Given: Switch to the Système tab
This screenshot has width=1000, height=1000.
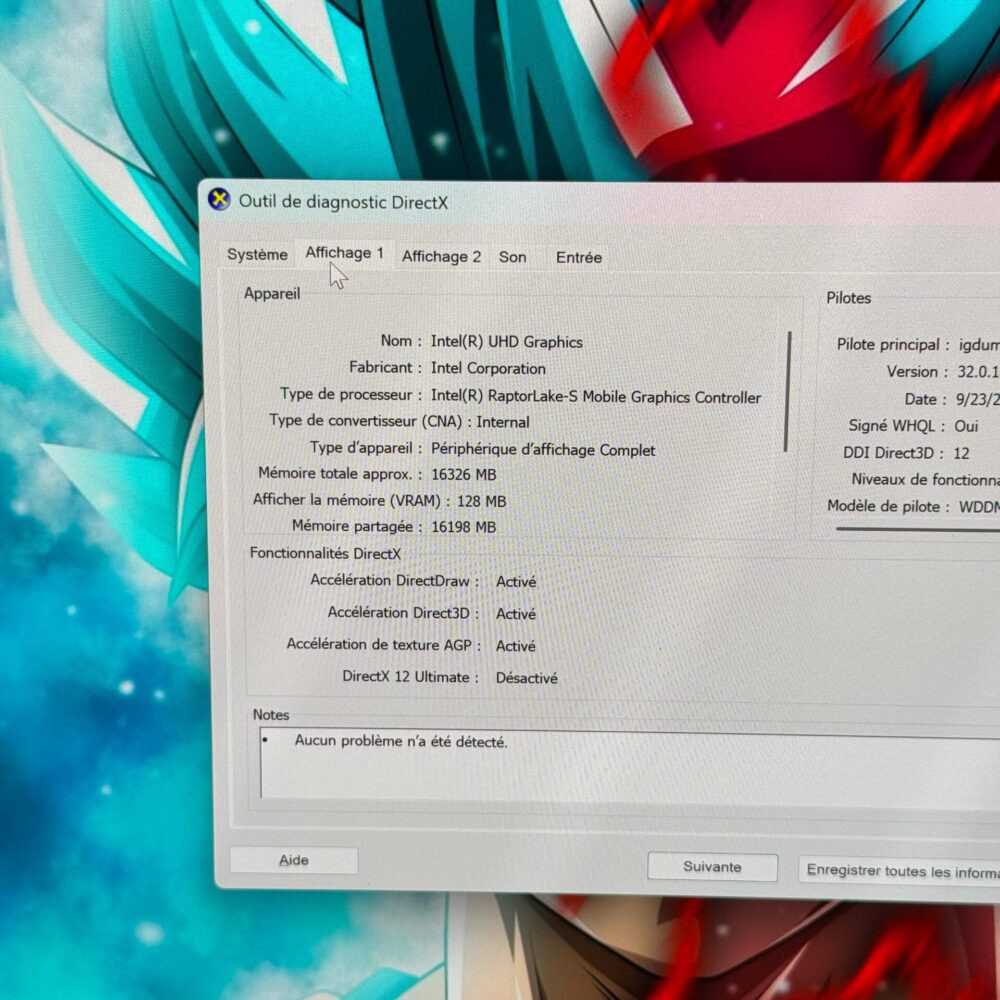Looking at the screenshot, I should click(x=257, y=254).
